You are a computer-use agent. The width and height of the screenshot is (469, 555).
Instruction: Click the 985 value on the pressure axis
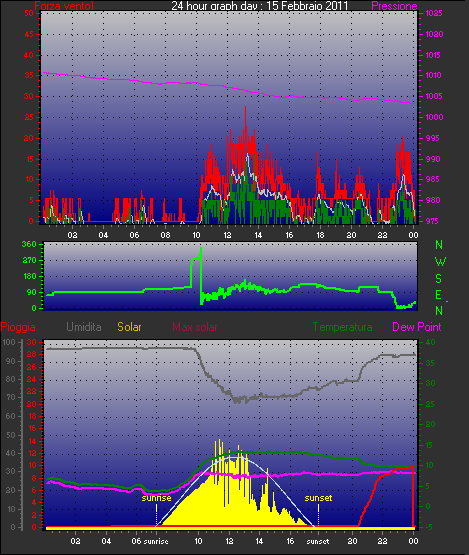click(432, 179)
